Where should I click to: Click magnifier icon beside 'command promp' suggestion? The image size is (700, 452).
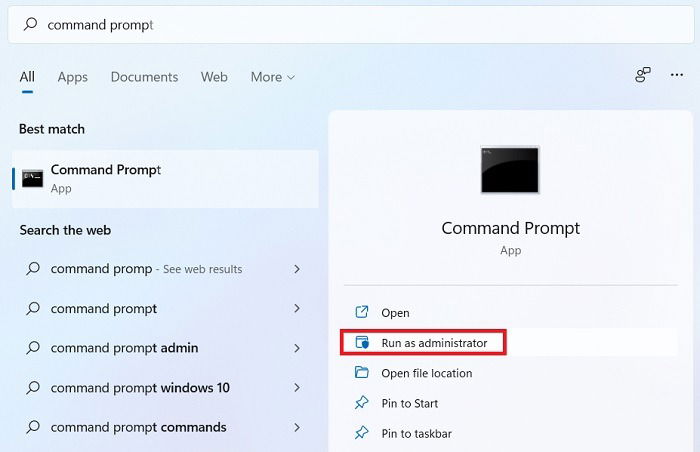[x=33, y=268]
